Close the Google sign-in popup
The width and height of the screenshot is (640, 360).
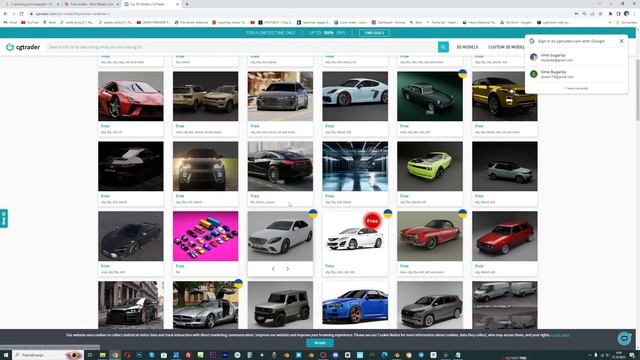tap(621, 41)
